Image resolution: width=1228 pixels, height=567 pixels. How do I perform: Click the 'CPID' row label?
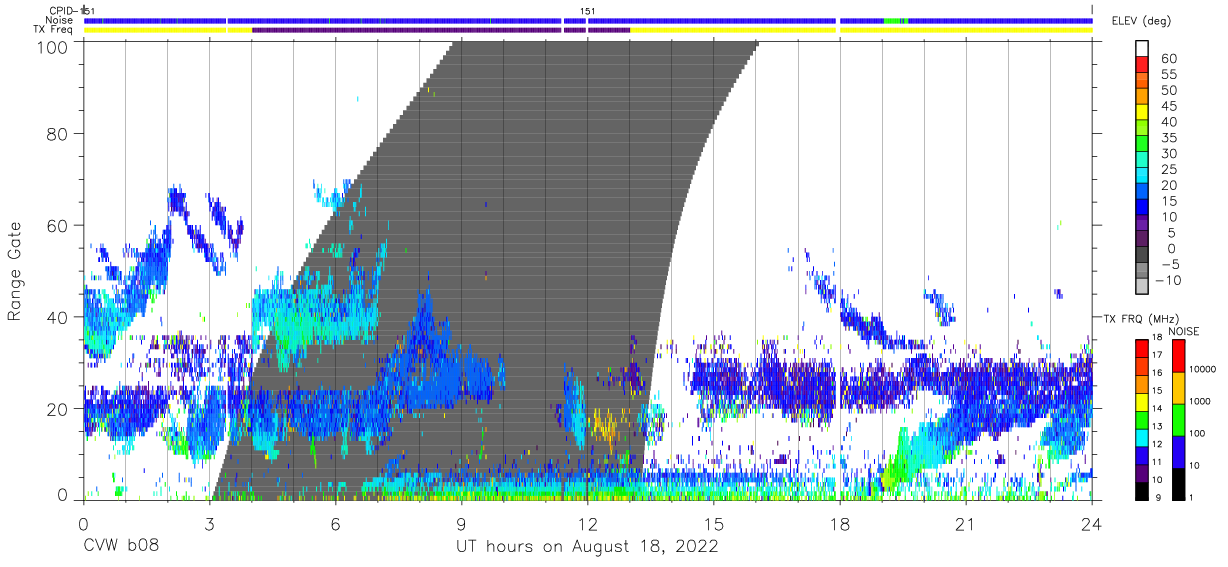61,11
